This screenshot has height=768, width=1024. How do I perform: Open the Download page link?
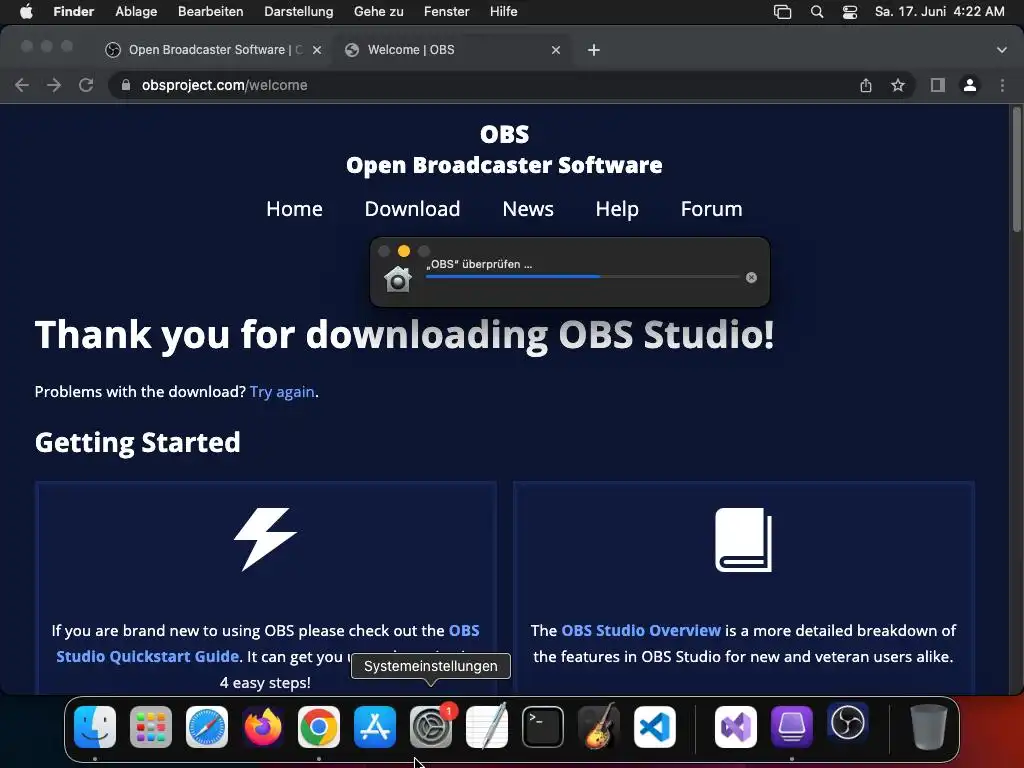(x=412, y=209)
